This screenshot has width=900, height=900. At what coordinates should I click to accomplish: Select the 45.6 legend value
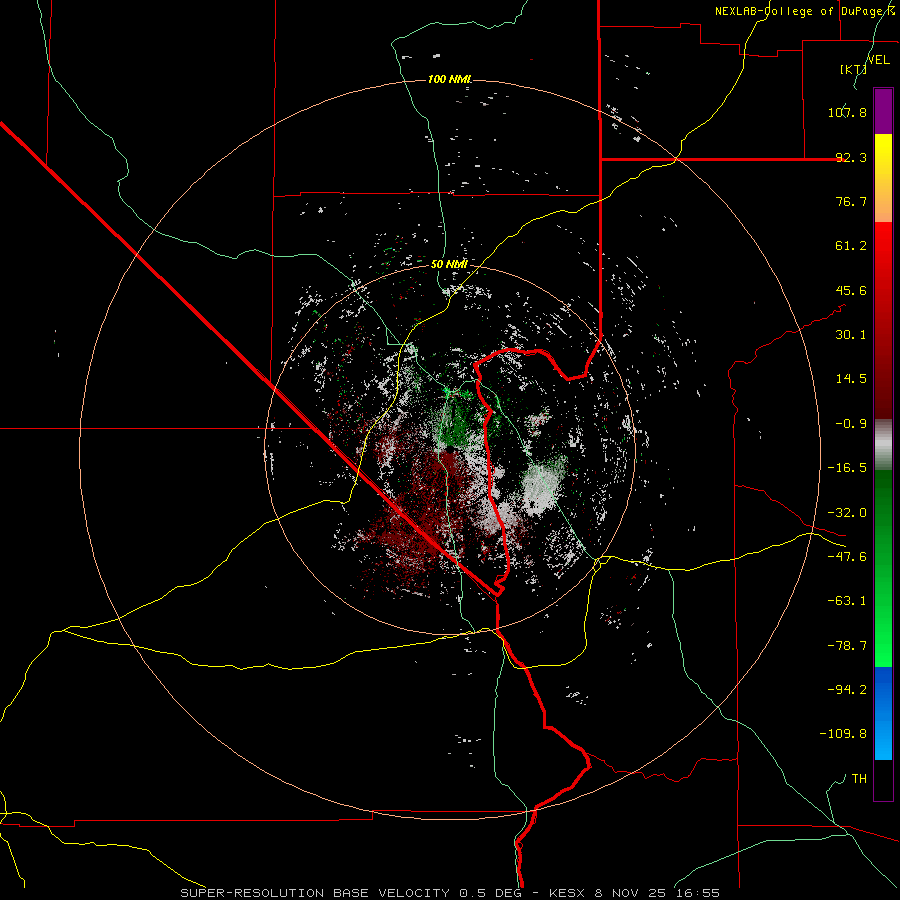click(851, 290)
